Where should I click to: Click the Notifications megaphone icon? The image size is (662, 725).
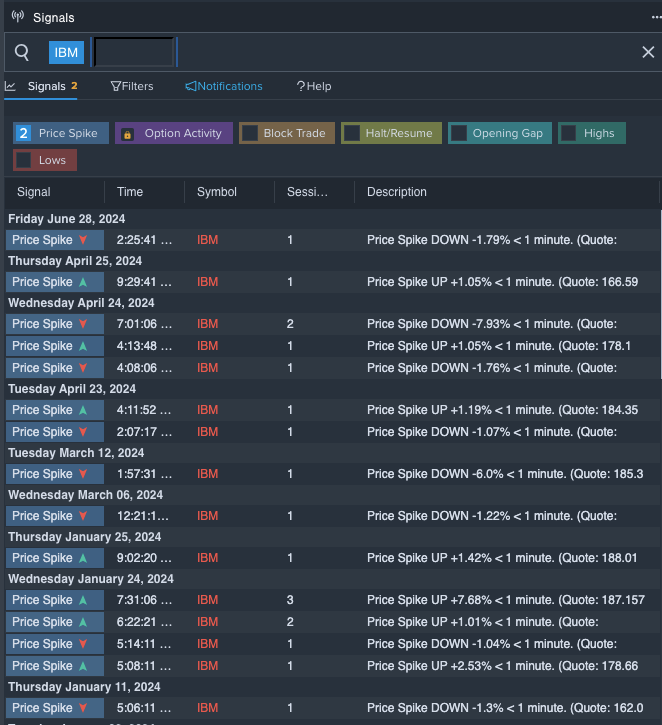pyautogui.click(x=191, y=87)
